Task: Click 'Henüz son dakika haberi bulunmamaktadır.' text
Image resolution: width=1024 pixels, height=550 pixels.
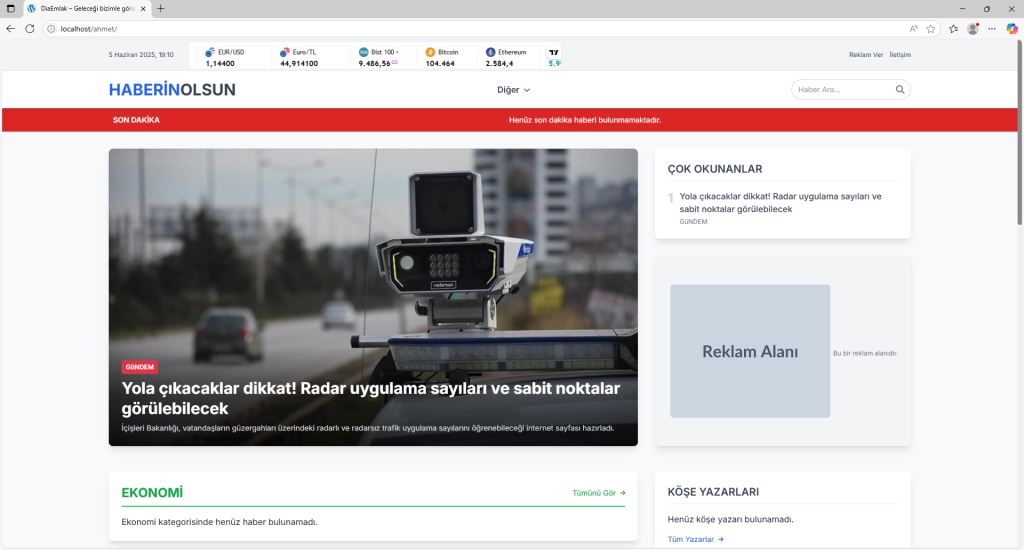Action: 584,120
